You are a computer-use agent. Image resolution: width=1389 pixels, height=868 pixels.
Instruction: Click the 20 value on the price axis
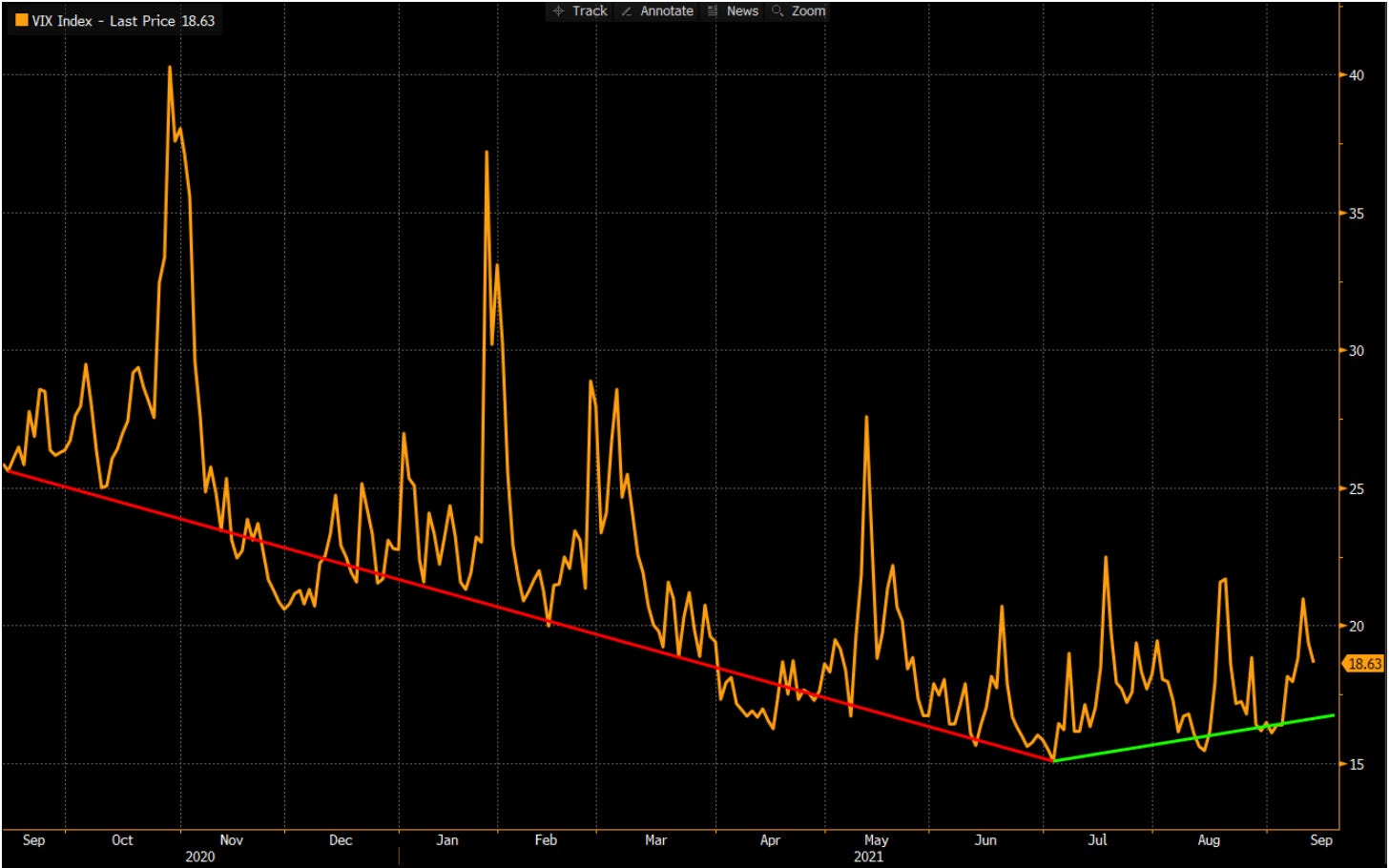coord(1356,627)
